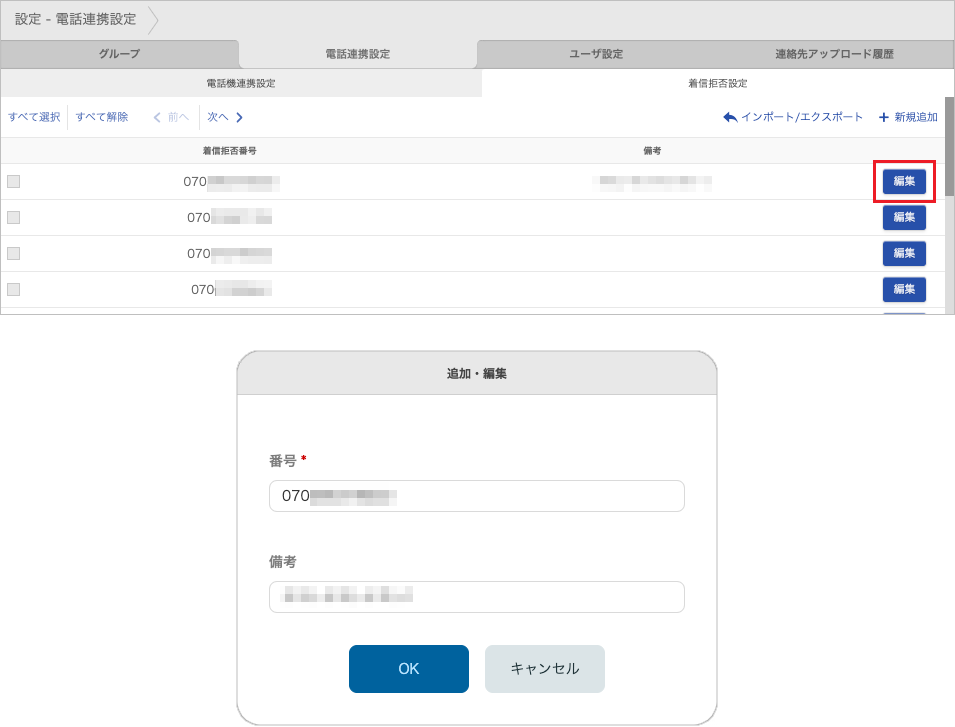Click the キャンセル button
This screenshot has height=727, width=955.
pos(544,669)
